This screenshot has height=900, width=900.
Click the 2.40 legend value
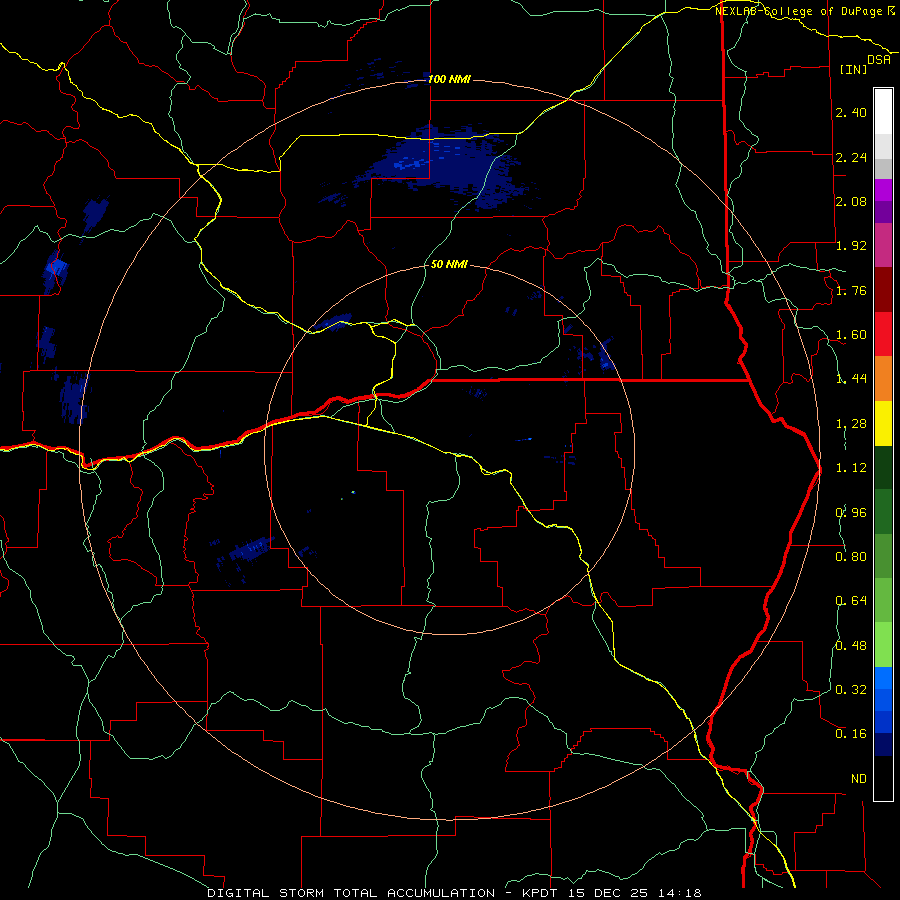pyautogui.click(x=851, y=112)
